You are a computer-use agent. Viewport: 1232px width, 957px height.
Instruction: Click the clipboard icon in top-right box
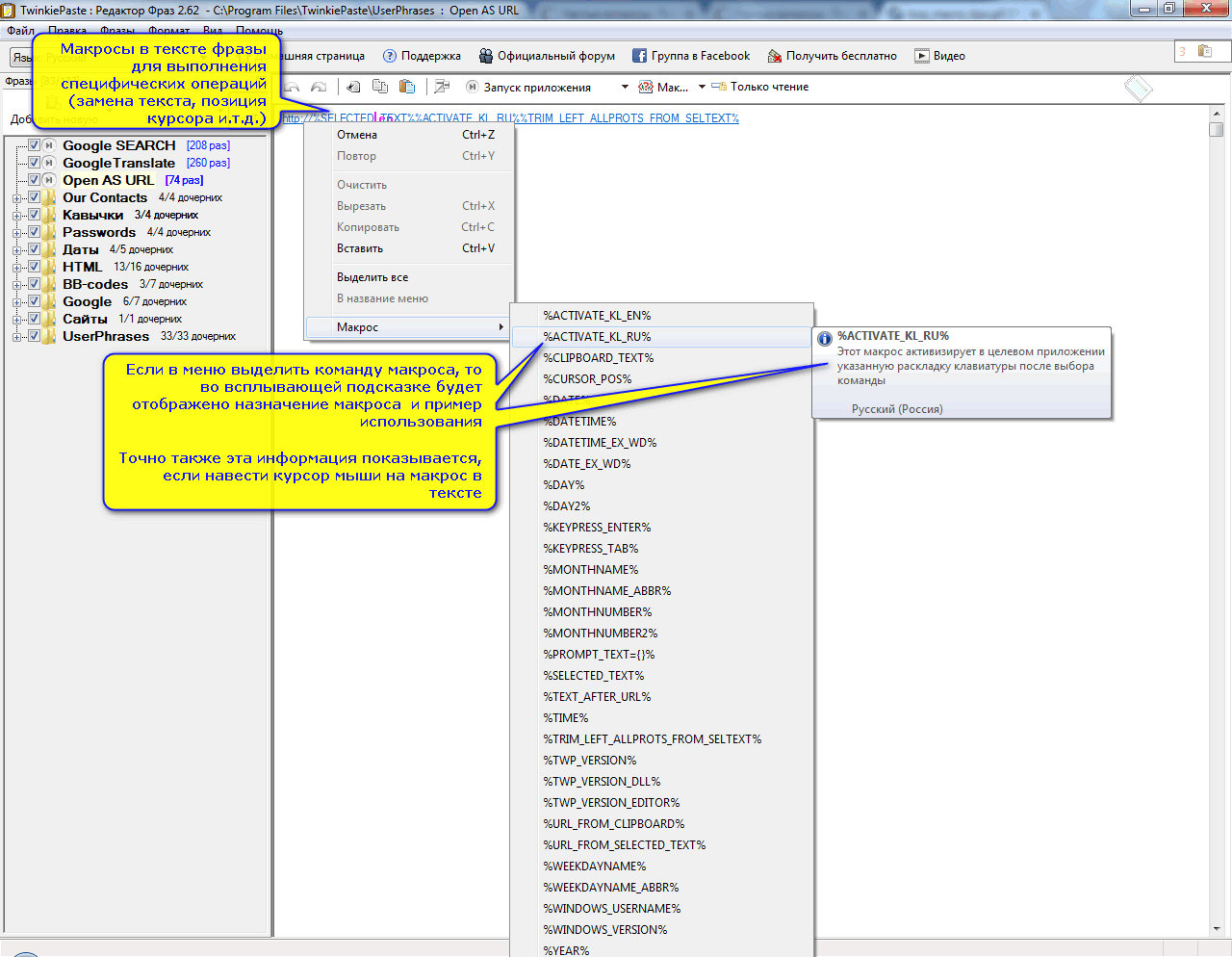point(1204,51)
